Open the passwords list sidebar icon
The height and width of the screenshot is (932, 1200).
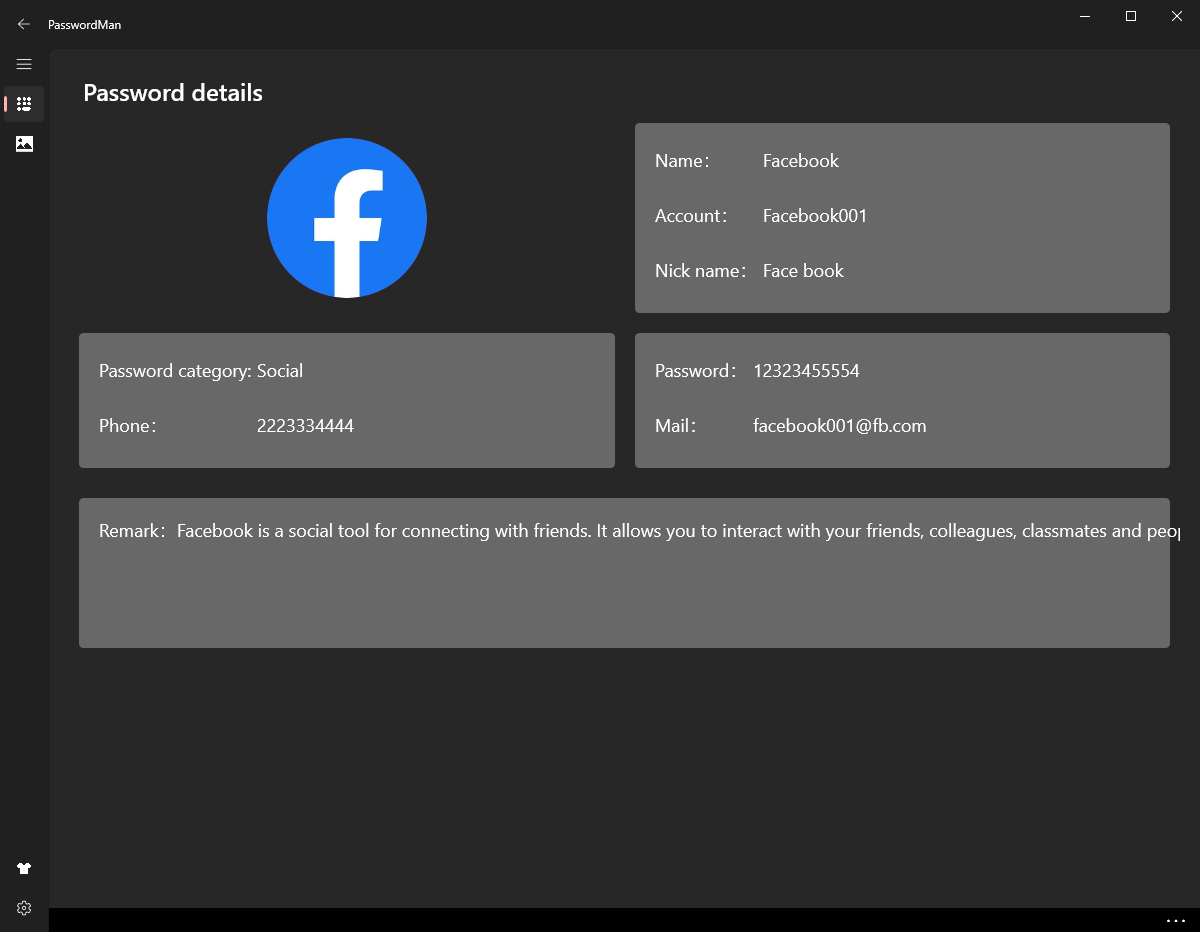coord(24,104)
